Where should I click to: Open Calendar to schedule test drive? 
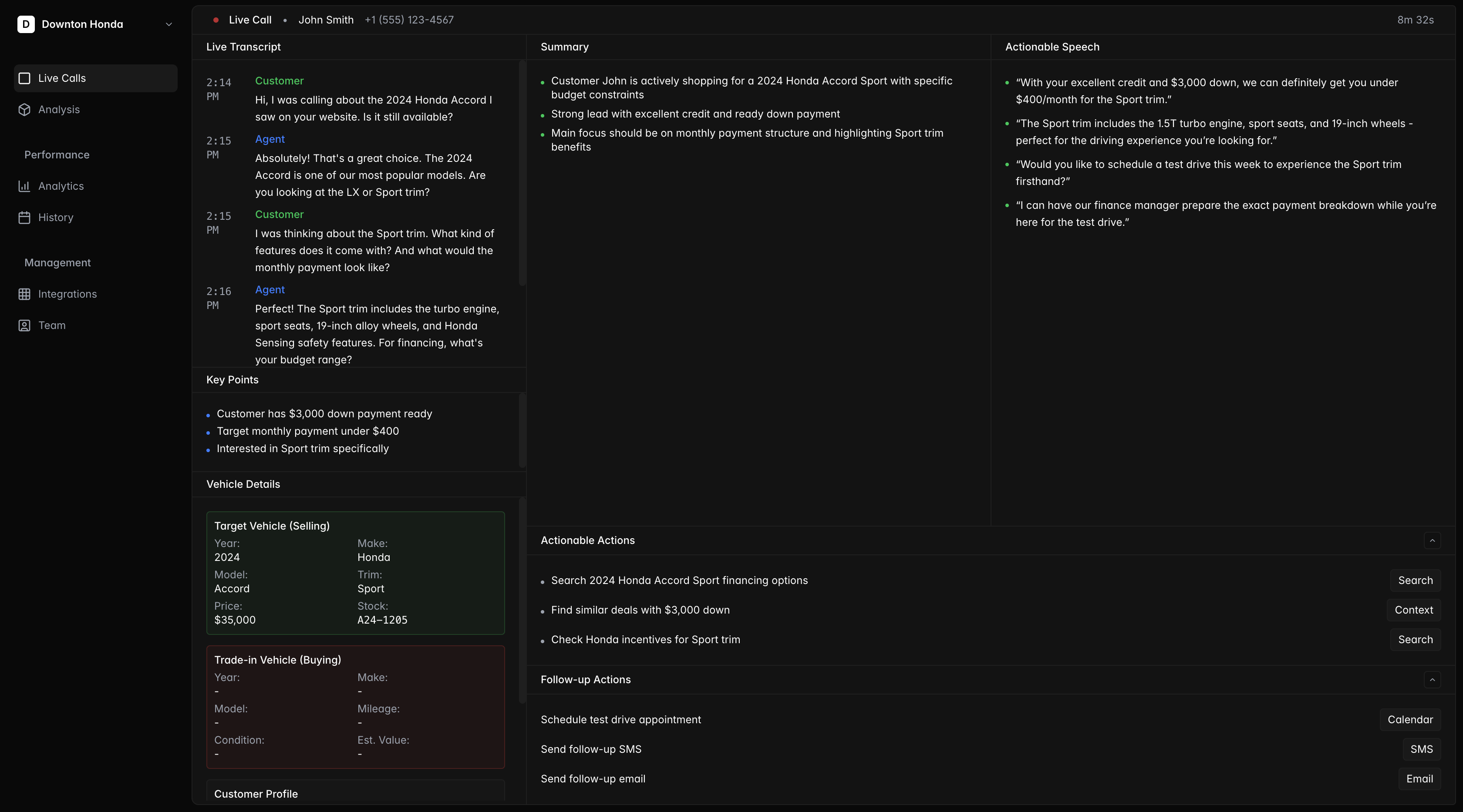click(x=1409, y=719)
